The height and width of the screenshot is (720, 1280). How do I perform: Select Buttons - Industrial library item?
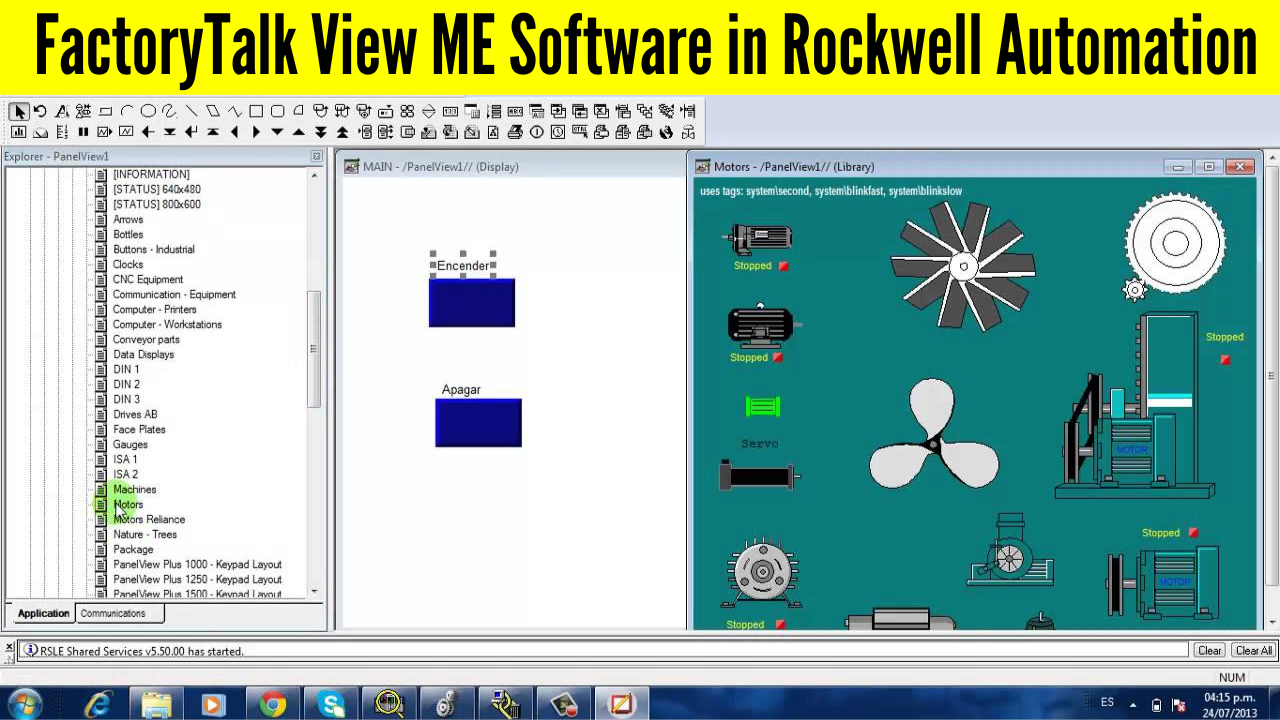pos(154,249)
